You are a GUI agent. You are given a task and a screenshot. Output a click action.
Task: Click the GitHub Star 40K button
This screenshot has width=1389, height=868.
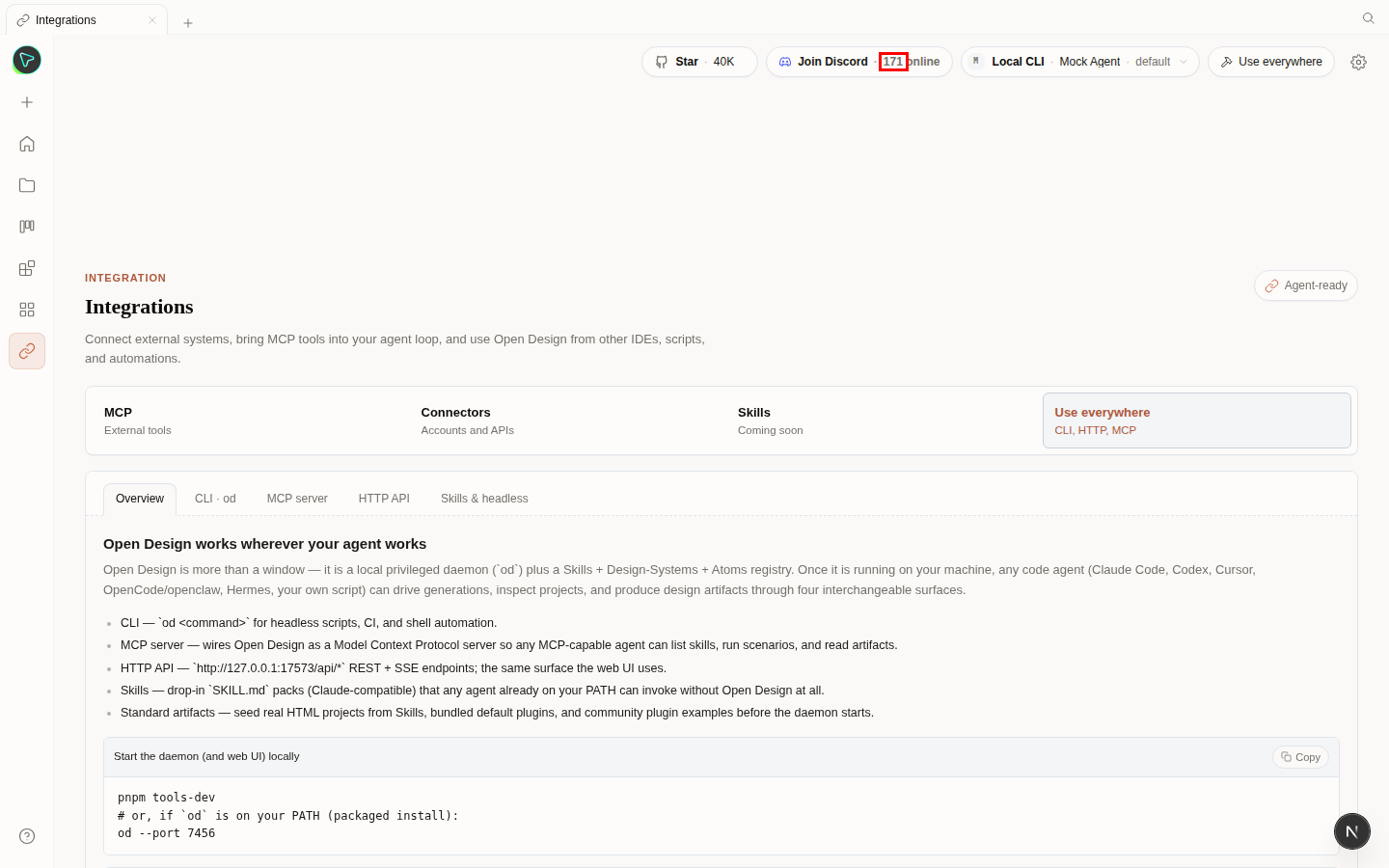click(x=699, y=62)
